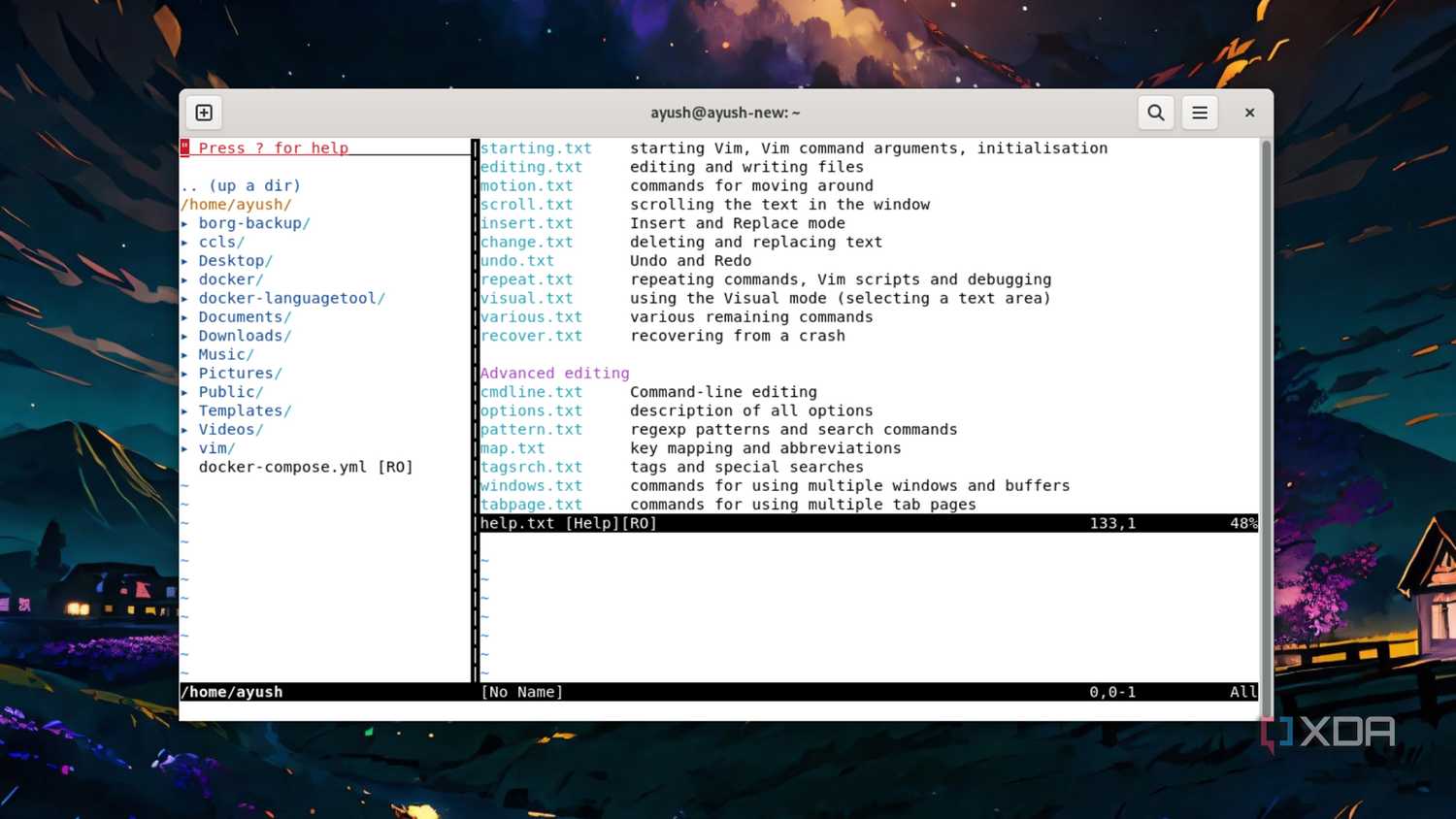Screen dimensions: 1456x819
Task: Expand the Downloads folder arrow
Action: pyautogui.click(x=184, y=336)
